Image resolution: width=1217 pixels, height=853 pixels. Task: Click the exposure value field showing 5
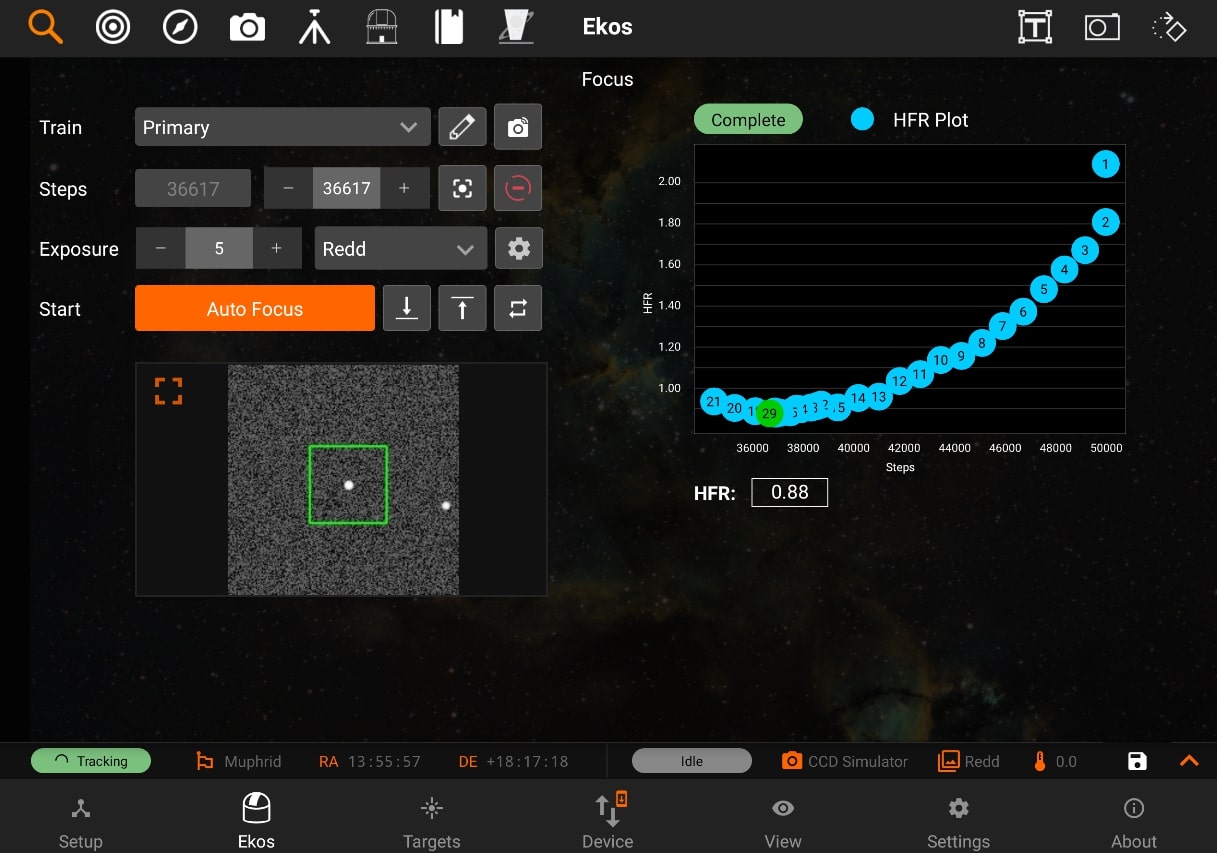219,248
